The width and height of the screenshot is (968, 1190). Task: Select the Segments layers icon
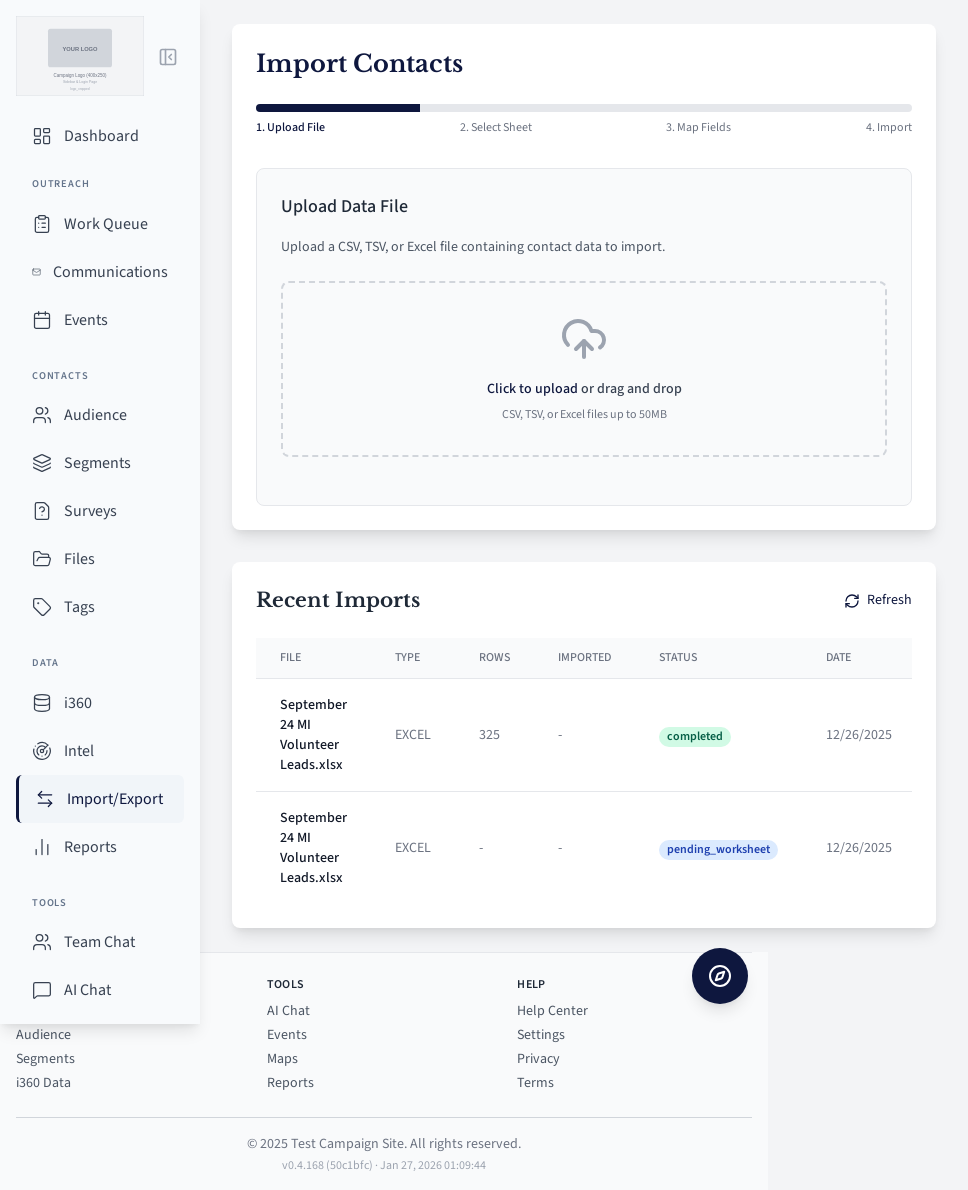tap(42, 463)
